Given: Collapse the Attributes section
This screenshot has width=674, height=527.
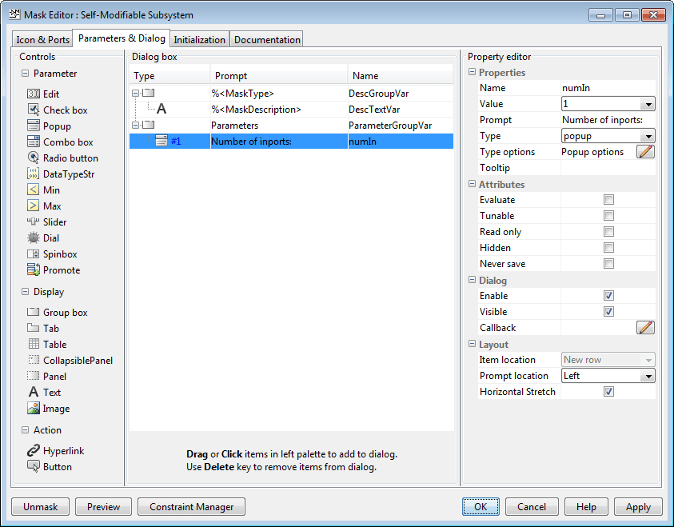Looking at the screenshot, I should [x=472, y=184].
